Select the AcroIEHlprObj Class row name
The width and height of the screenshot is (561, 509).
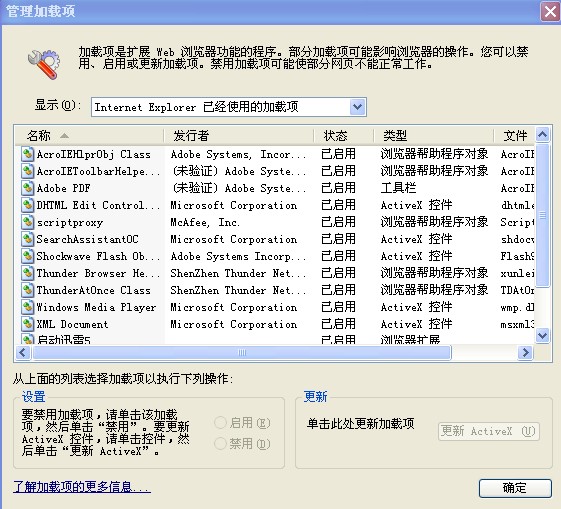tap(94, 155)
